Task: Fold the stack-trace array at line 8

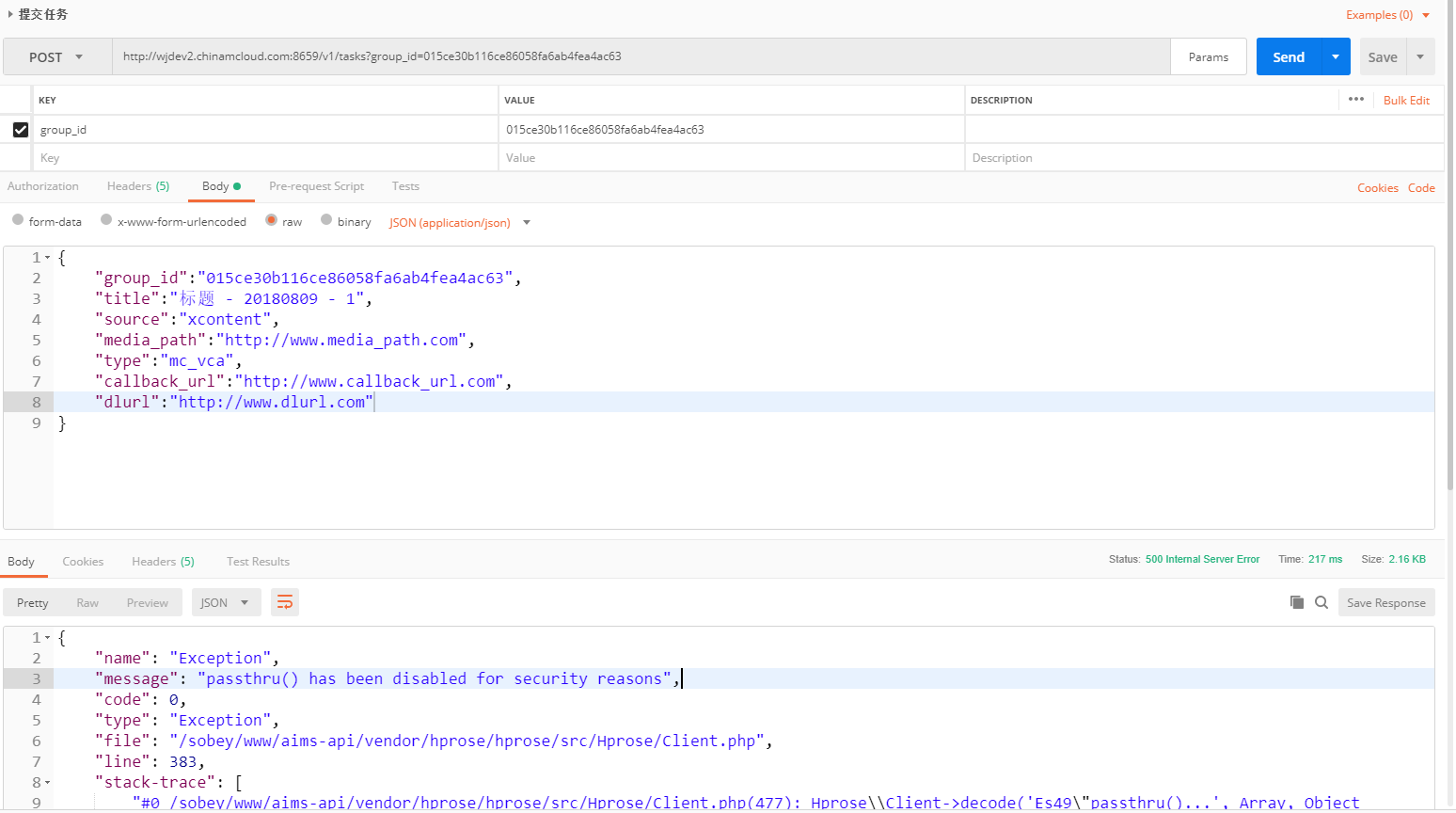Action: coord(48,783)
